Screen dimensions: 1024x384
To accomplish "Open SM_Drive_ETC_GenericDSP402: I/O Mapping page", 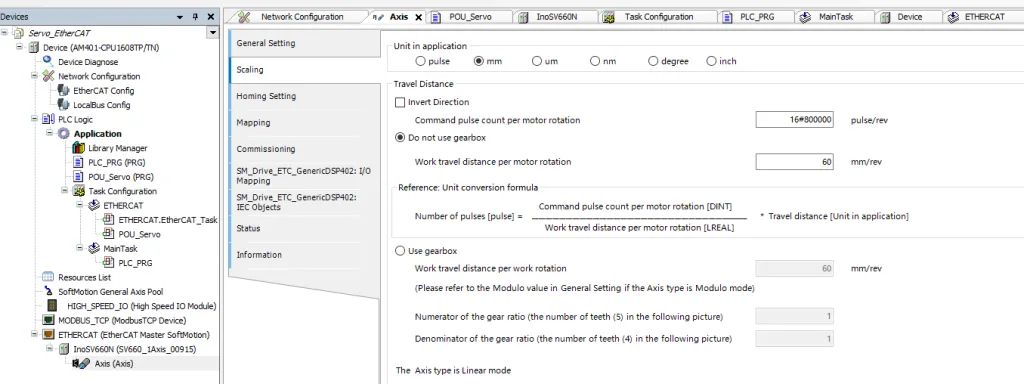I will 304,176.
